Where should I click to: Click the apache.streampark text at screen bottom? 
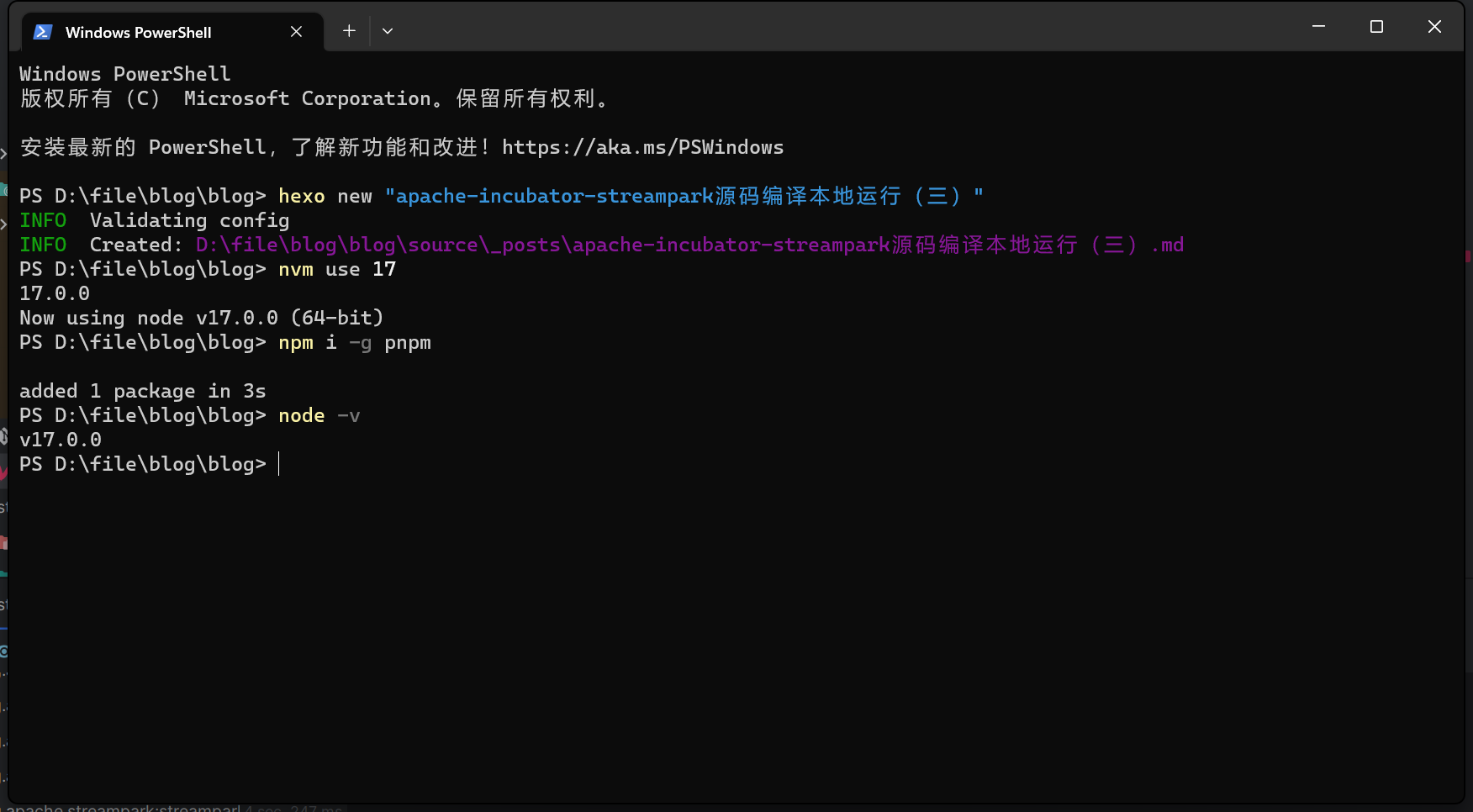coord(118,806)
